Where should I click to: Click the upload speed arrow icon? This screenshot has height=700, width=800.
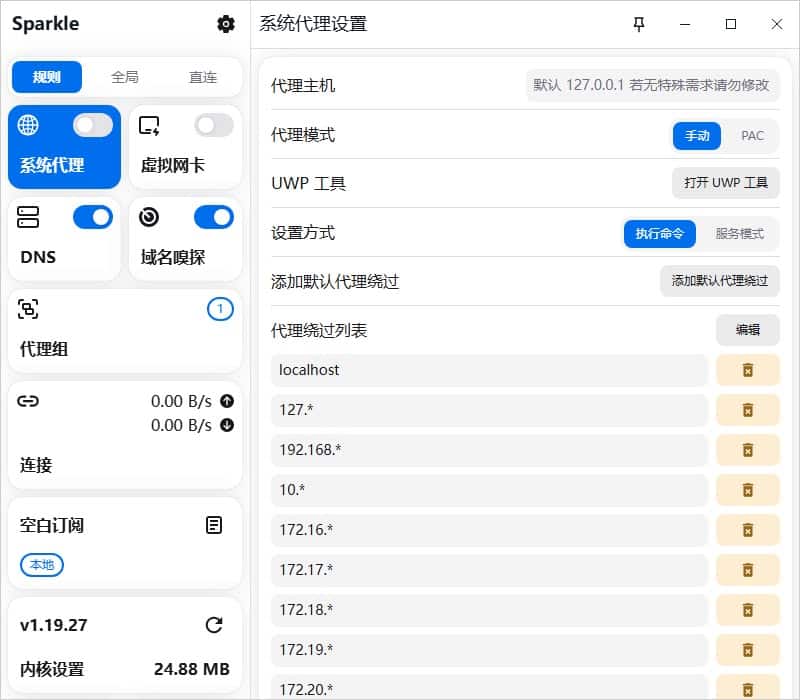[x=227, y=401]
